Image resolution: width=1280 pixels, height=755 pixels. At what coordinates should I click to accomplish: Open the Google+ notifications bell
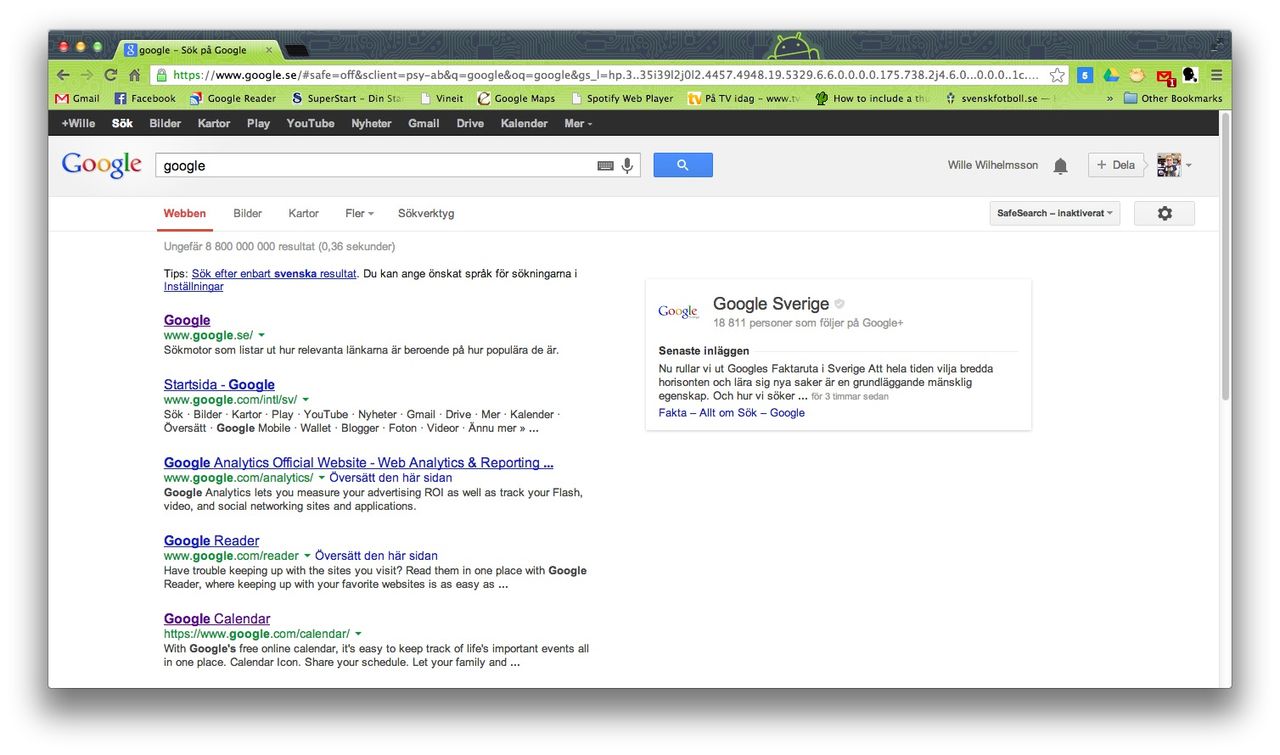tap(1061, 166)
